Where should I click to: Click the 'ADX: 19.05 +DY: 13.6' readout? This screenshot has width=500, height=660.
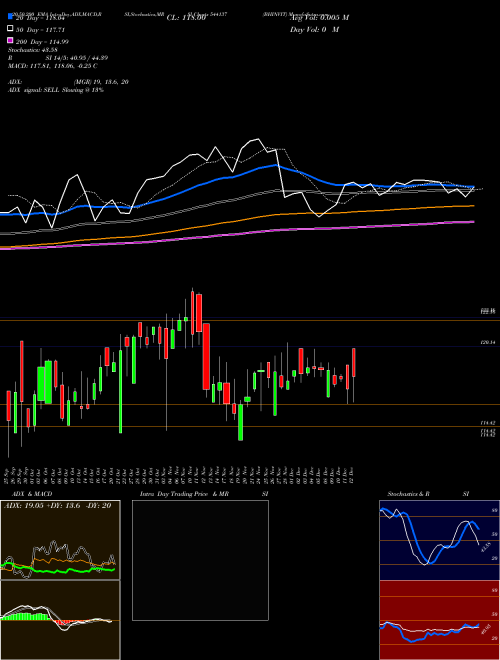[x=57, y=506]
